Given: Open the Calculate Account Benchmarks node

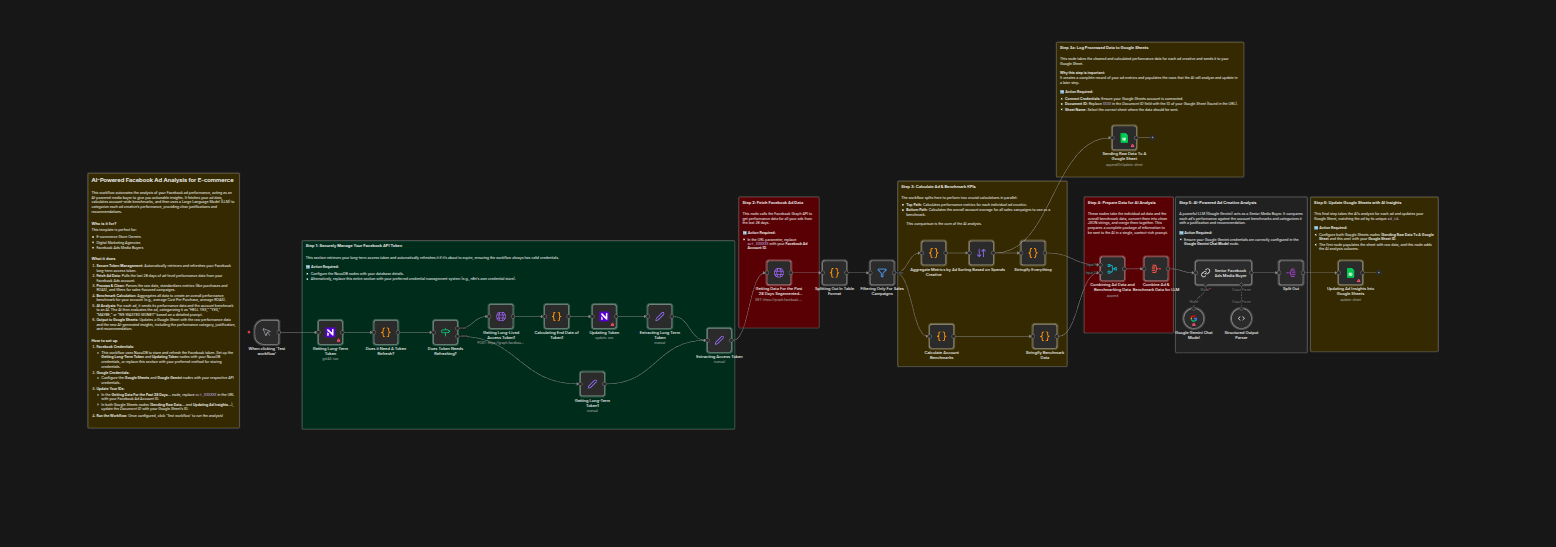Looking at the screenshot, I should tap(941, 336).
